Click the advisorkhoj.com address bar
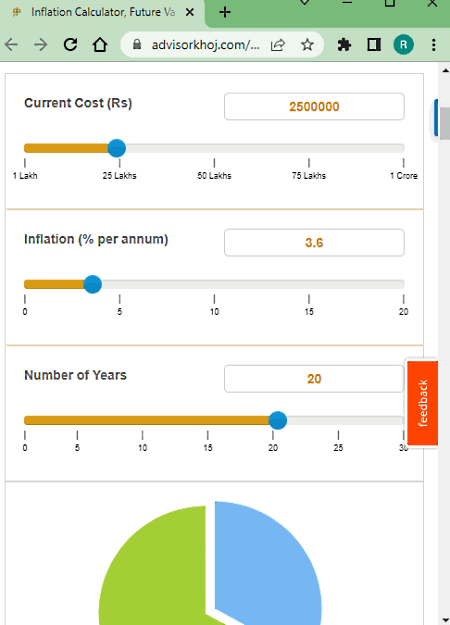Screen dimensions: 450x625 tap(205, 45)
